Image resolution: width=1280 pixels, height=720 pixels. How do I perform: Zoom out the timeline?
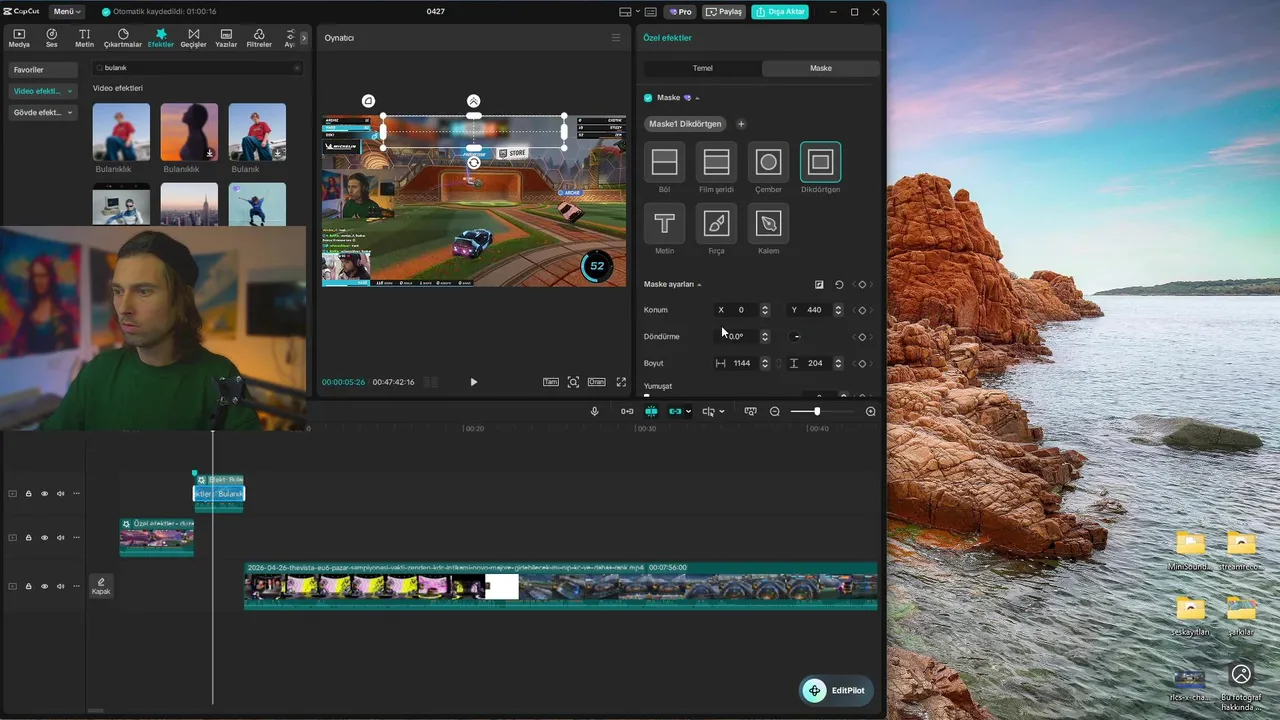coord(774,411)
